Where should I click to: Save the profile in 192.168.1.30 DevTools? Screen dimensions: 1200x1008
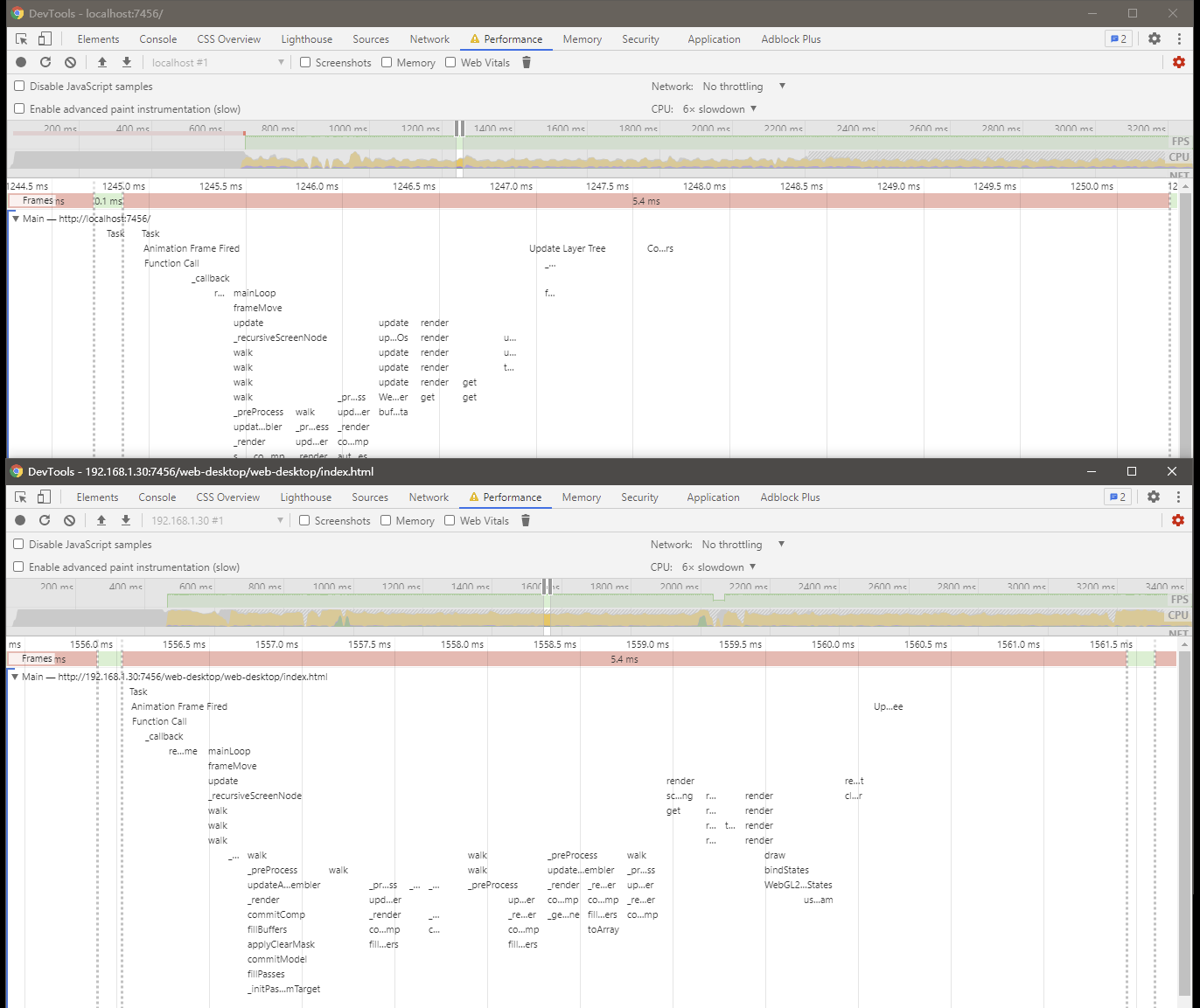coord(126,520)
